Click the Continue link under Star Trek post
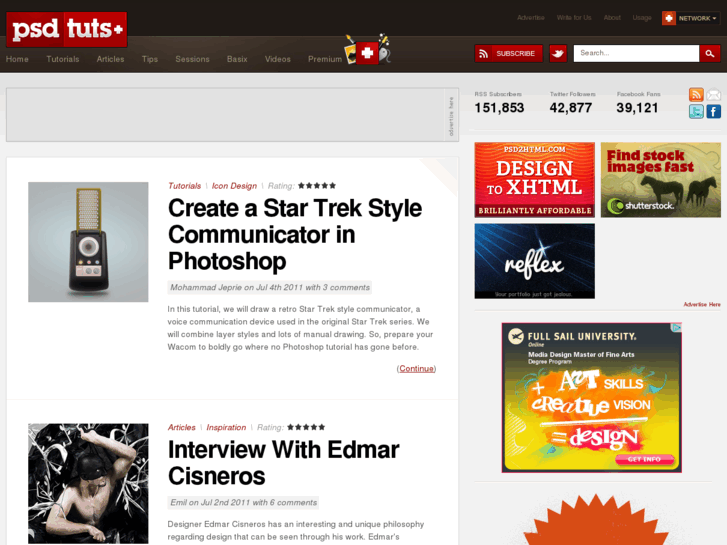This screenshot has height=545, width=727. tap(416, 369)
